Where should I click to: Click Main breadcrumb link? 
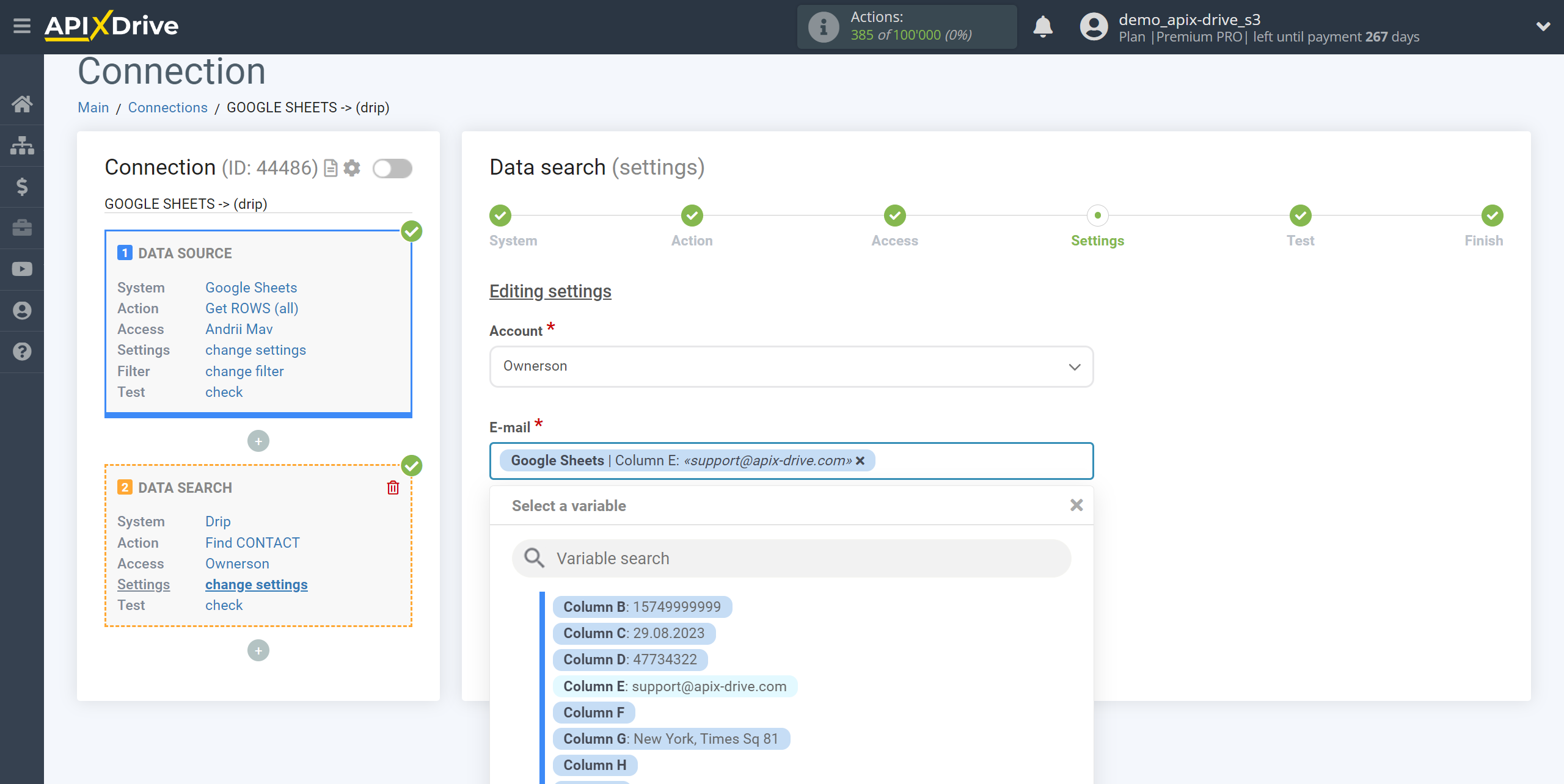(x=93, y=107)
